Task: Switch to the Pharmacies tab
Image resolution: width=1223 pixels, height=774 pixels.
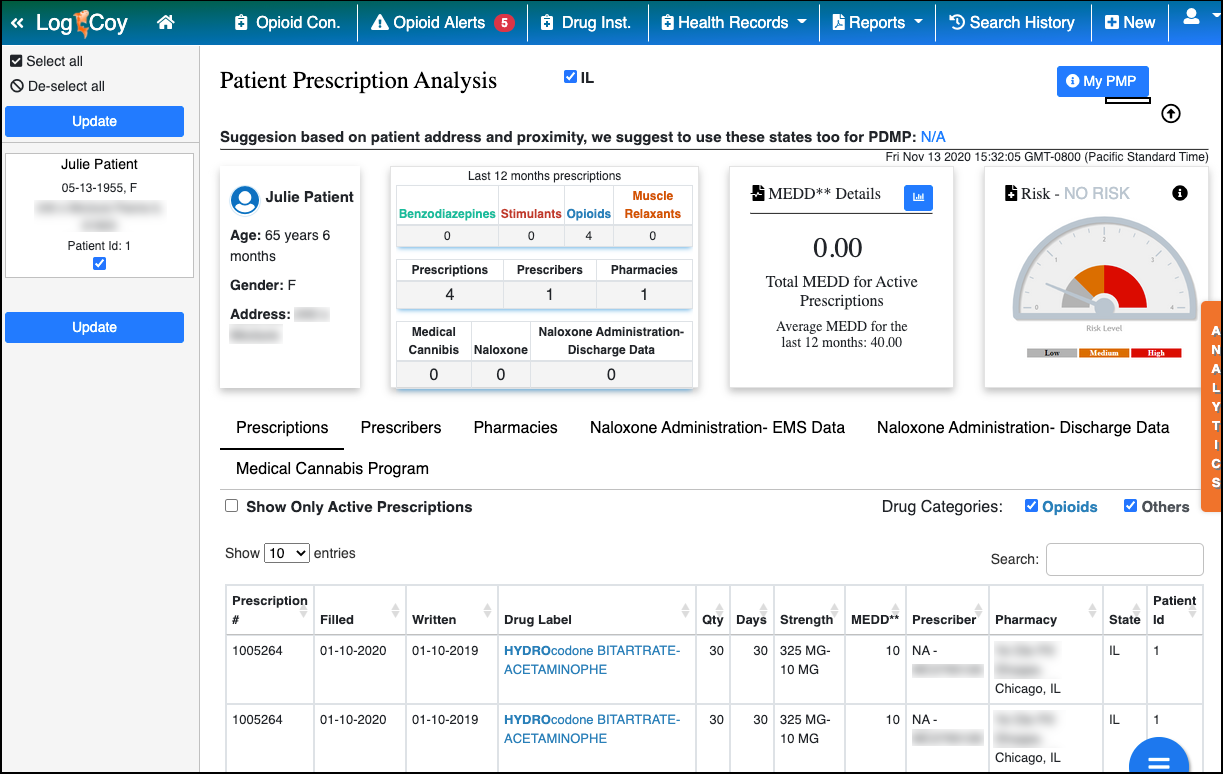Action: 515,427
